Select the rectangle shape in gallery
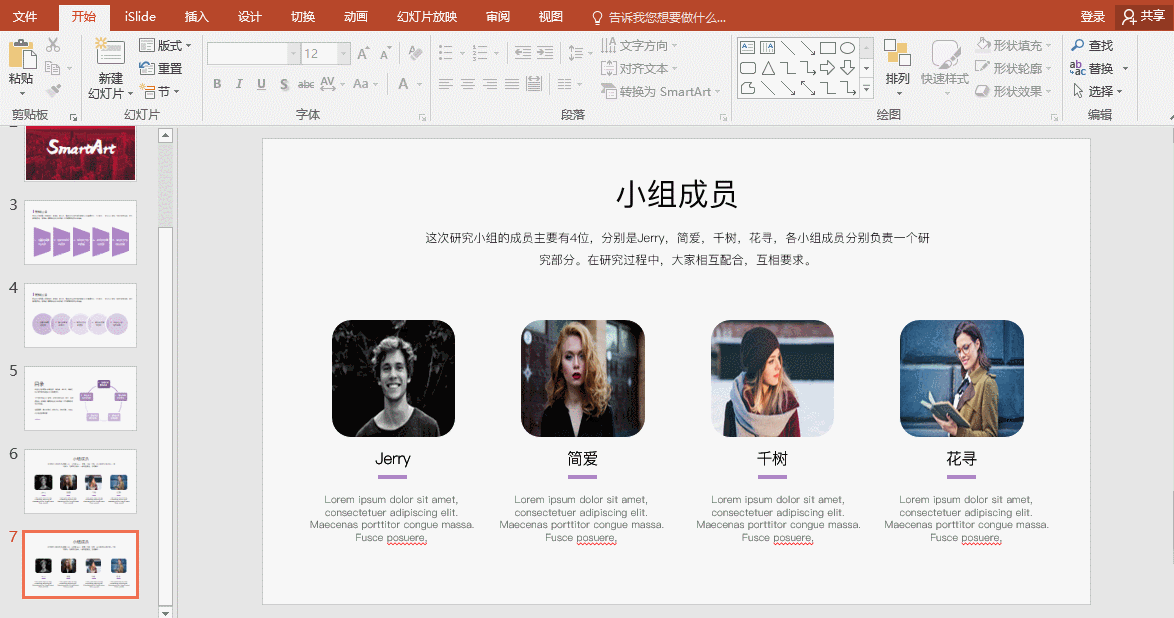The height and width of the screenshot is (618, 1174). [827, 47]
